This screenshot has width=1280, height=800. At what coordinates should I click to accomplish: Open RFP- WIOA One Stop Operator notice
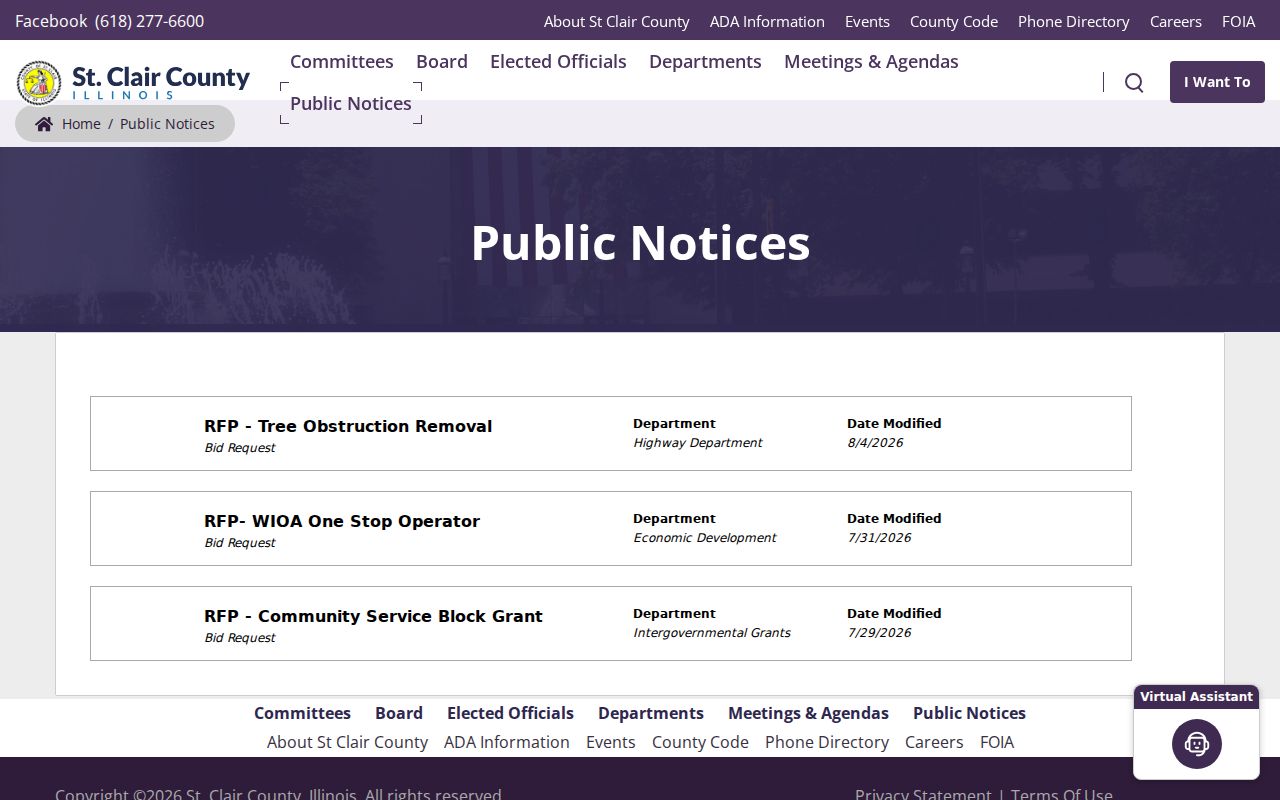tap(342, 521)
